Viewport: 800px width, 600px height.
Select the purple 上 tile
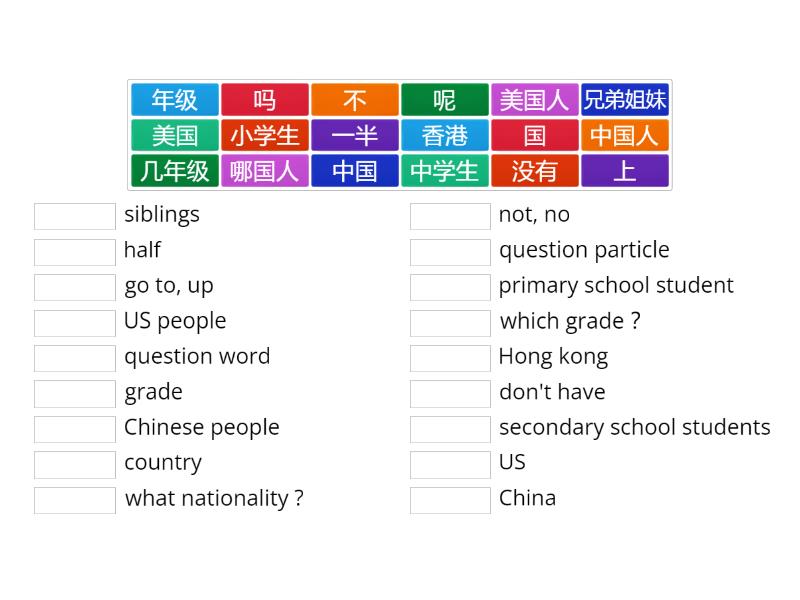click(625, 171)
